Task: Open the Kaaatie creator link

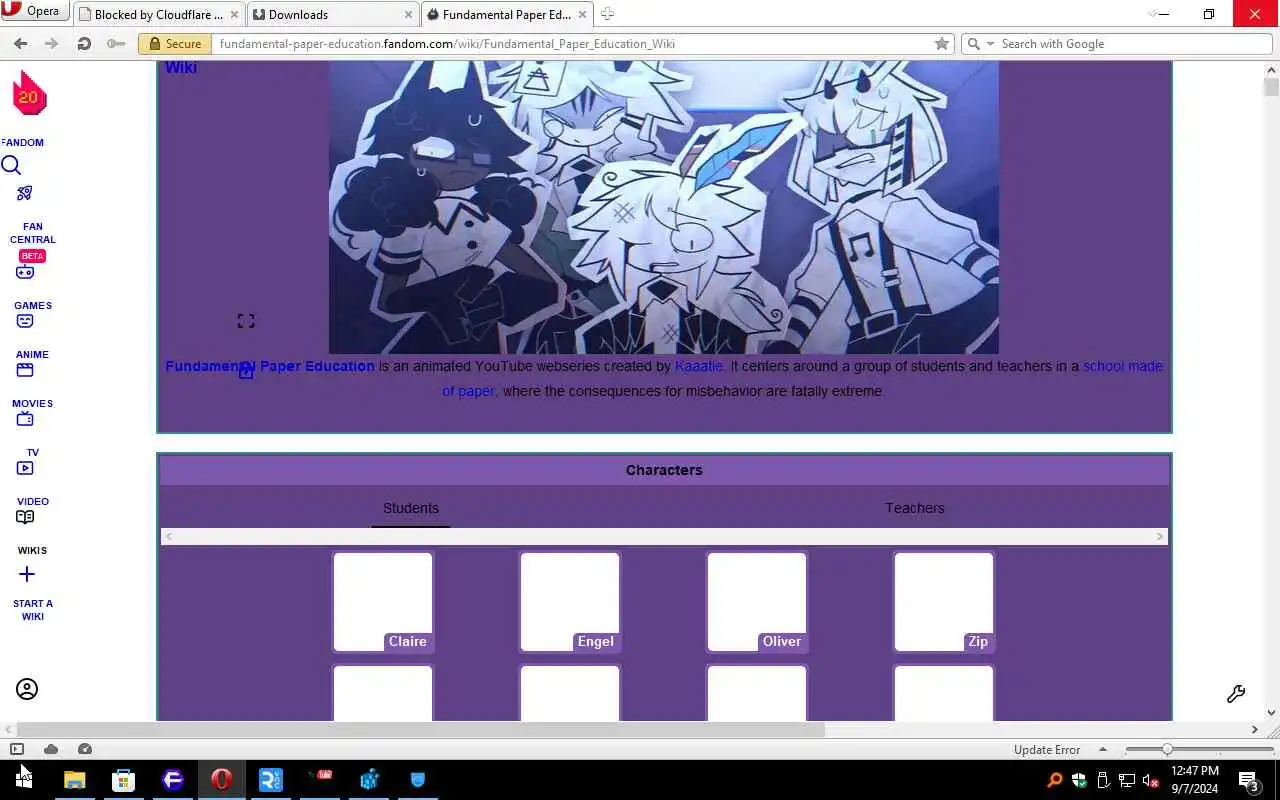Action: click(x=698, y=366)
